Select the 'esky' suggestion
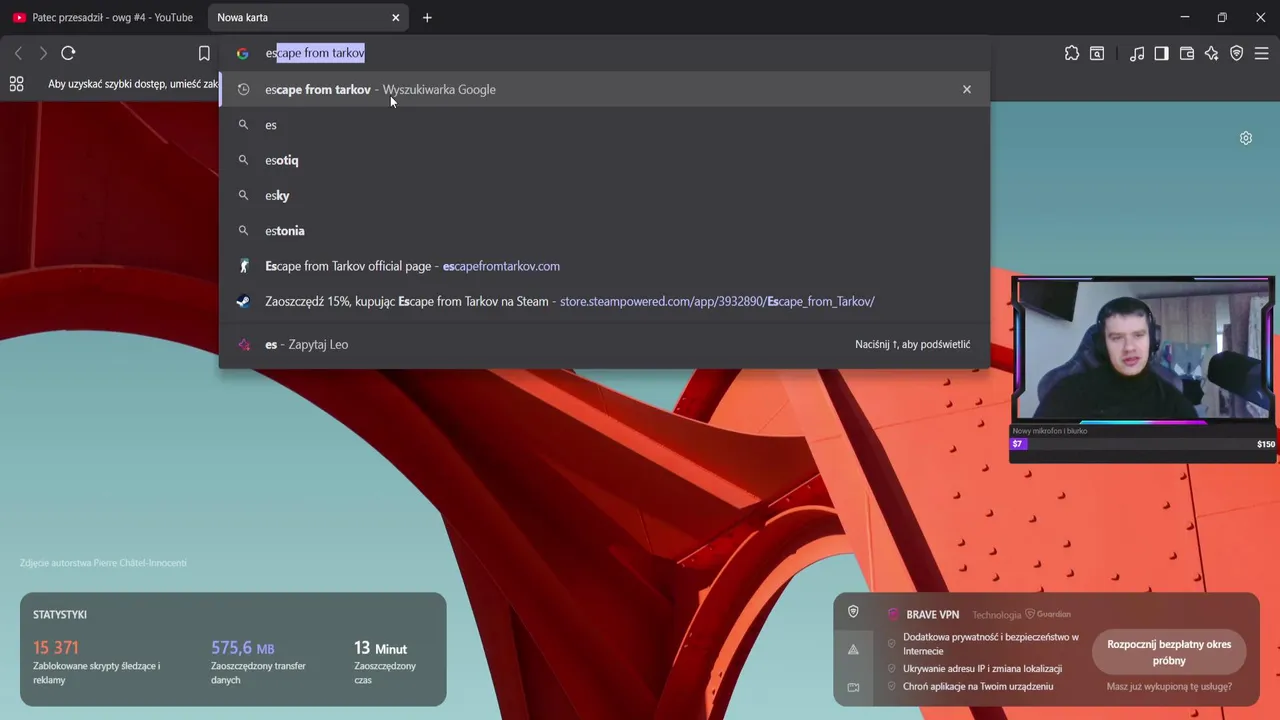The height and width of the screenshot is (720, 1280). tap(604, 195)
